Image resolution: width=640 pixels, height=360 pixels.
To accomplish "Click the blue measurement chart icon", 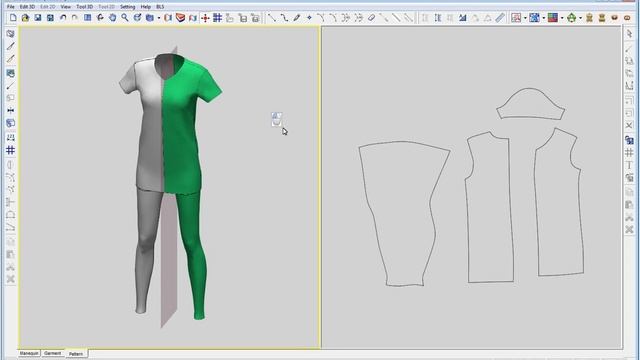I will click(x=462, y=18).
